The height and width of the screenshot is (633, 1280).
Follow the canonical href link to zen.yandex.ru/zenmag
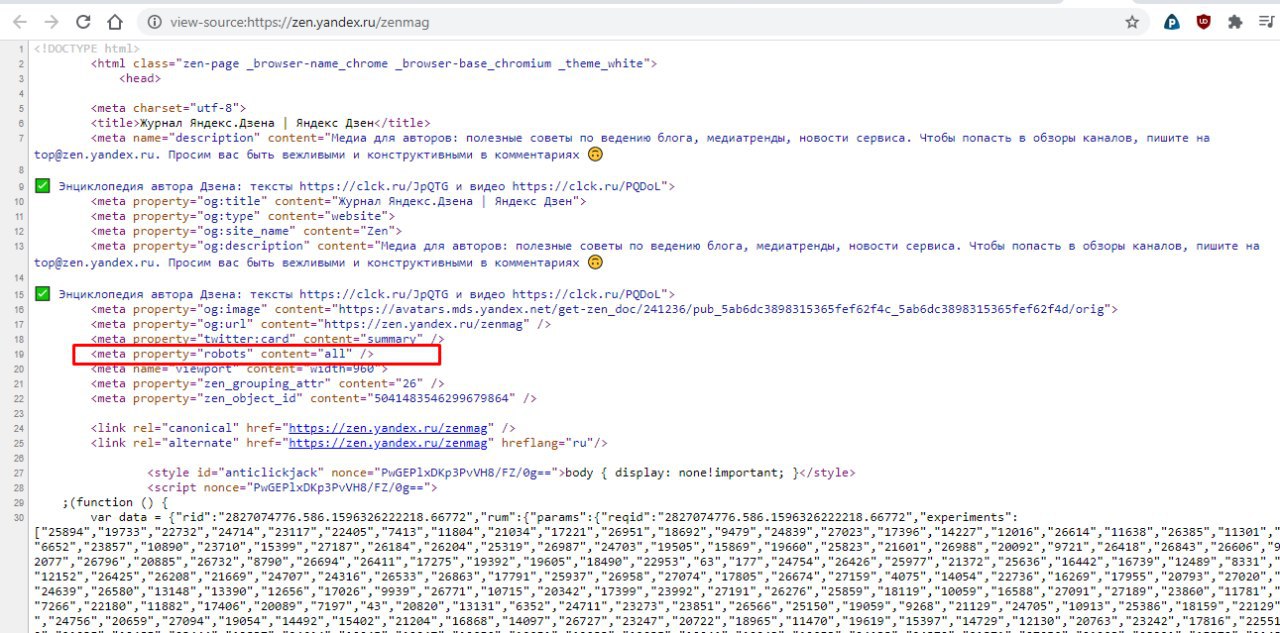point(387,427)
